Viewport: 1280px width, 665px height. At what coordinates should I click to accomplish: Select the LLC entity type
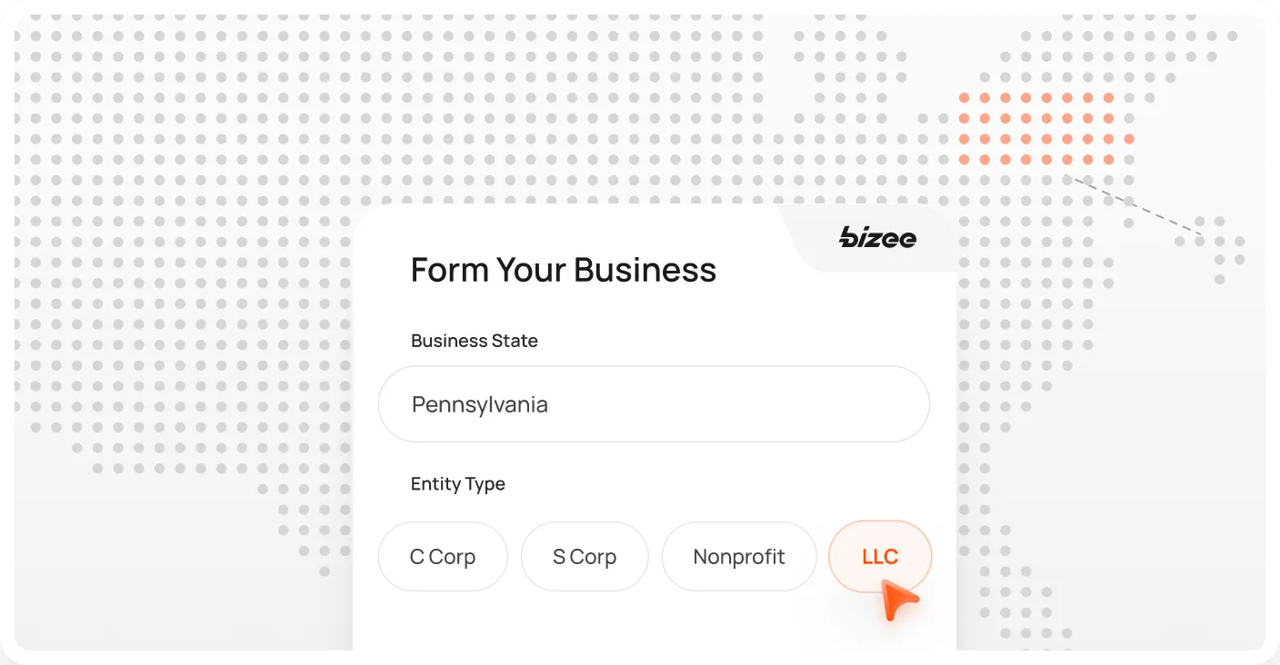pyautogui.click(x=880, y=557)
